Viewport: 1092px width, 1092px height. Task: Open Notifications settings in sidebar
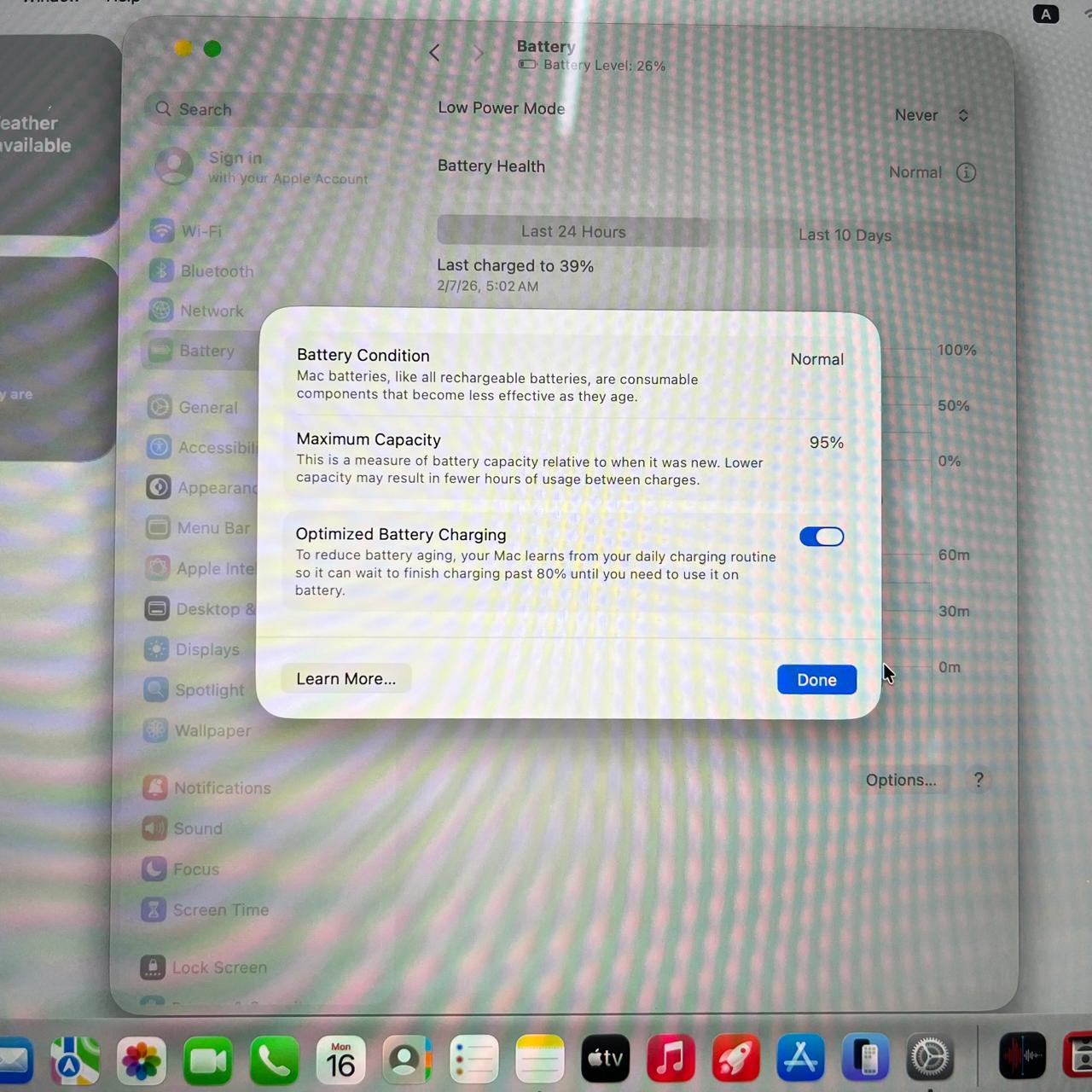click(207, 788)
